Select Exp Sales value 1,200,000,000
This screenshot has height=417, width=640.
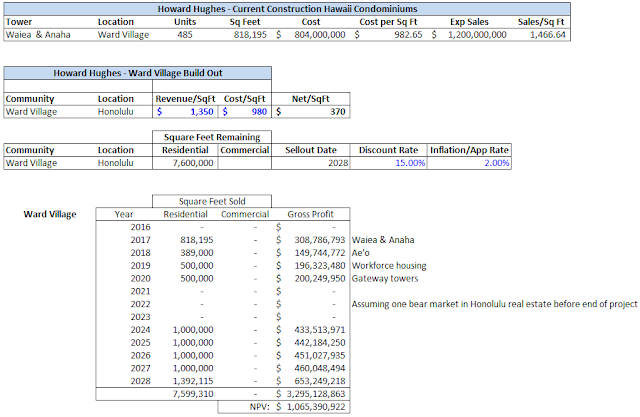click(x=477, y=35)
